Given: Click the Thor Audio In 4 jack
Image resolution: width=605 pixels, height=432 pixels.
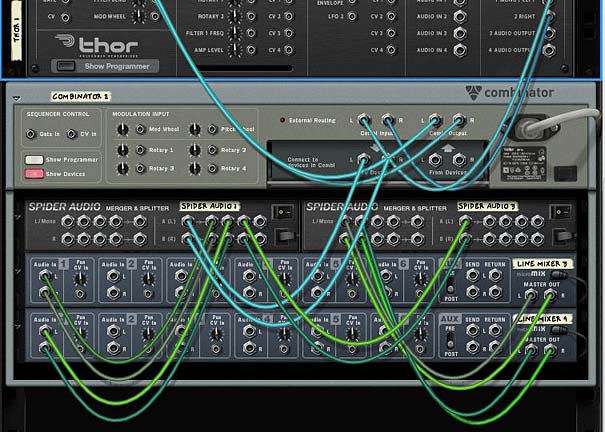Looking at the screenshot, I should [460, 50].
